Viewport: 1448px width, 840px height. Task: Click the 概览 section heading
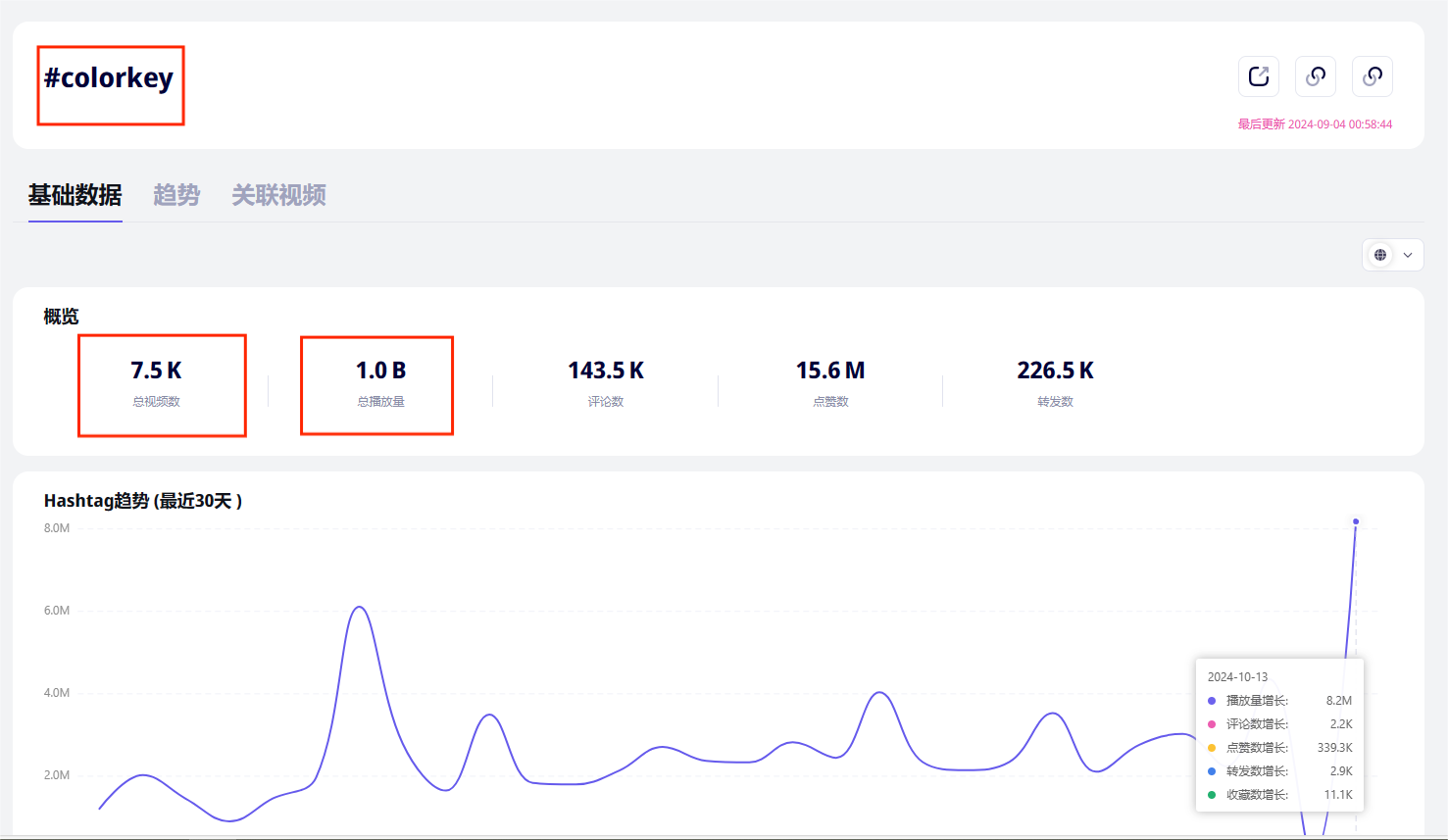pyautogui.click(x=61, y=317)
